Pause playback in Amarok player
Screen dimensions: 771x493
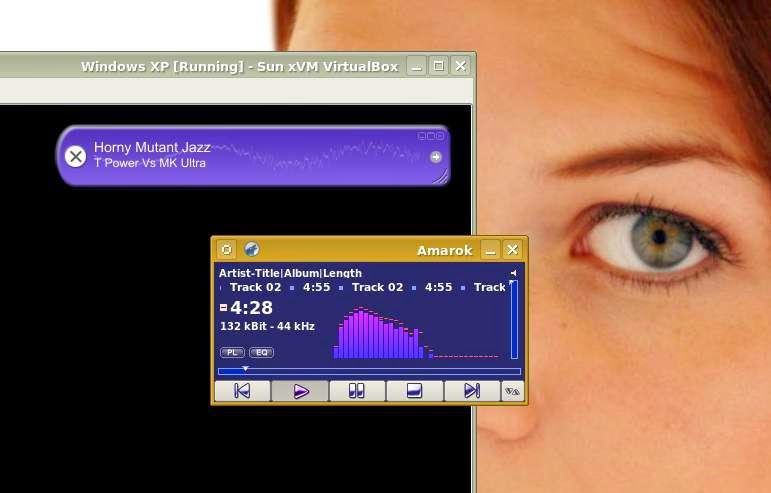coord(356,391)
